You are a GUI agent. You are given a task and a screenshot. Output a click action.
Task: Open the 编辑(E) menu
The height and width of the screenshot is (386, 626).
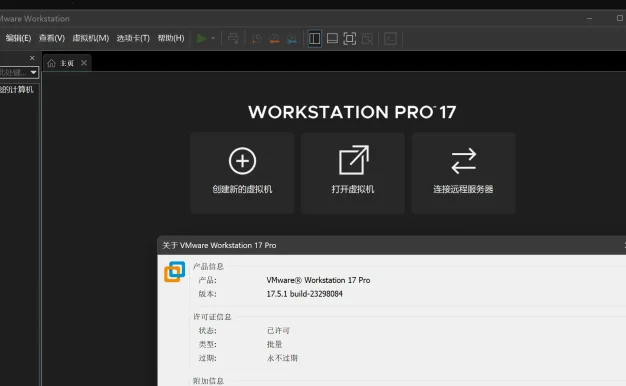(18, 38)
